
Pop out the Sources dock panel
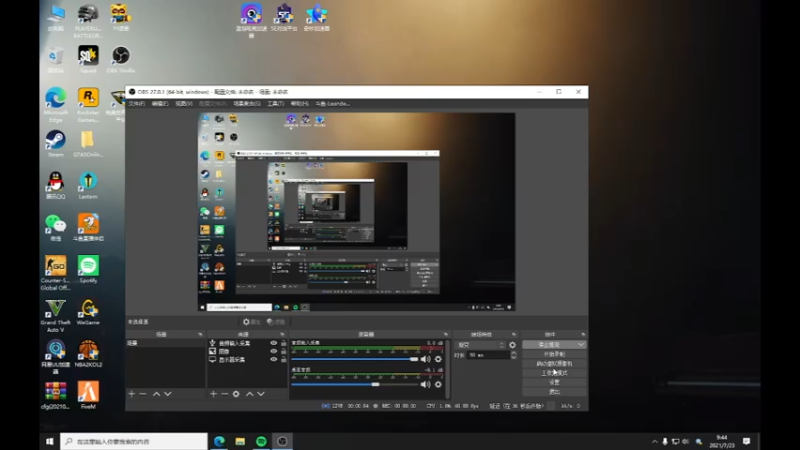coord(282,334)
